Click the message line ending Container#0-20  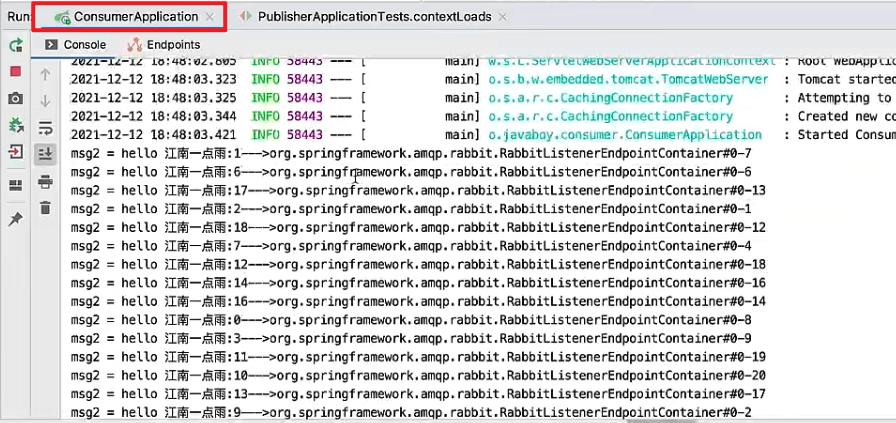tap(418, 376)
